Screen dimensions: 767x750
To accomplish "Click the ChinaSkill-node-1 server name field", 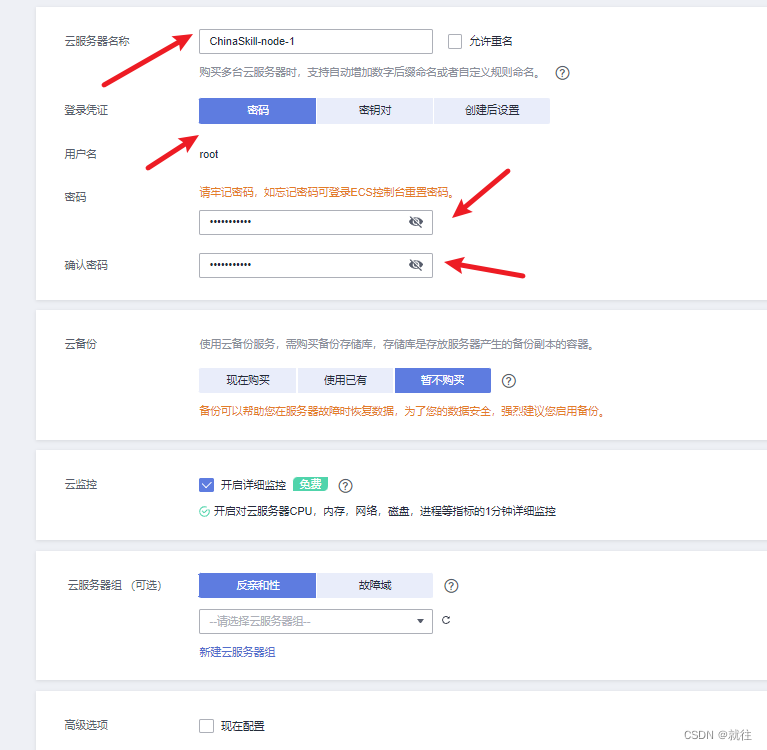I will click(x=316, y=42).
